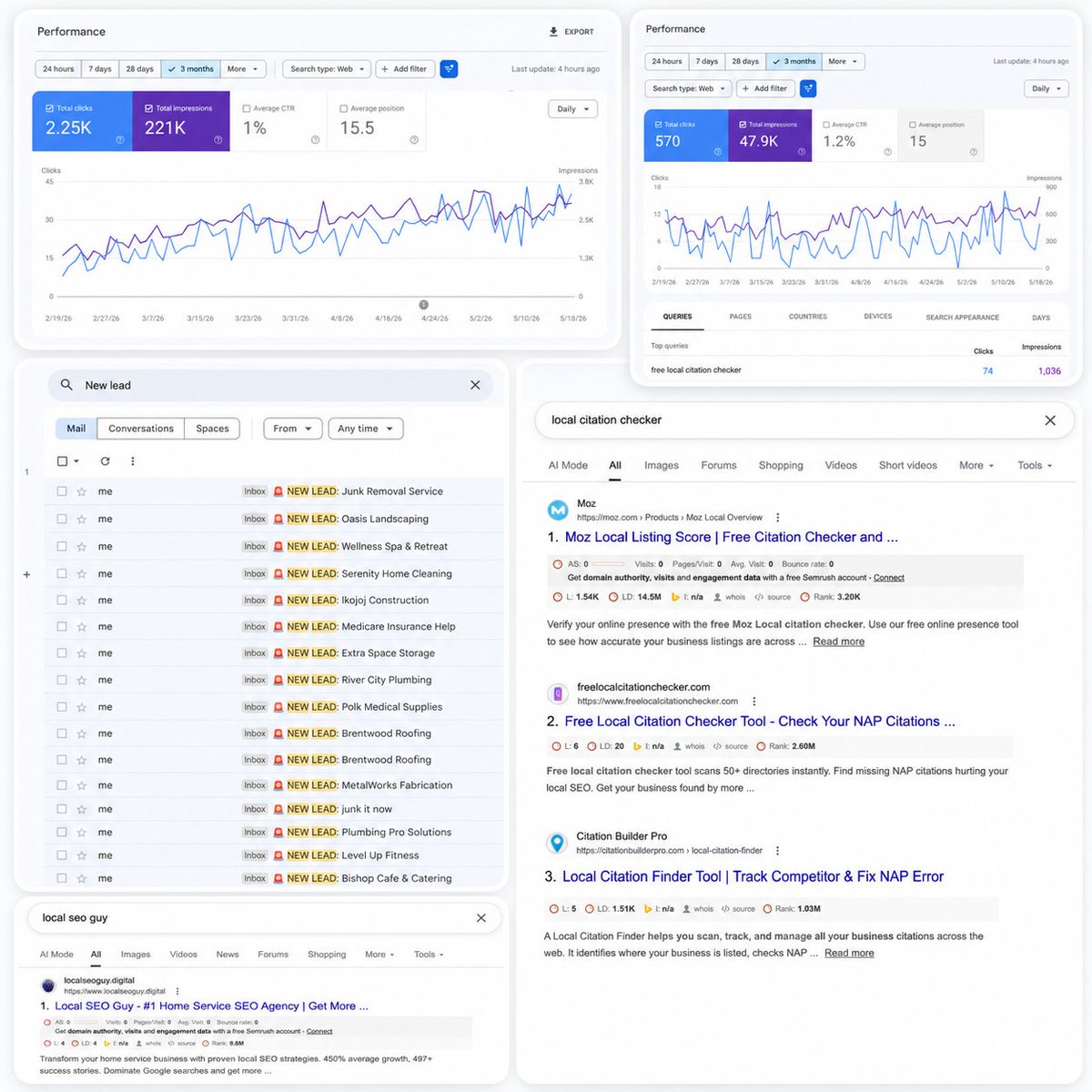Open Search type: Web dropdown in 570 clicks panel
This screenshot has height=1092, width=1092.
pos(688,88)
